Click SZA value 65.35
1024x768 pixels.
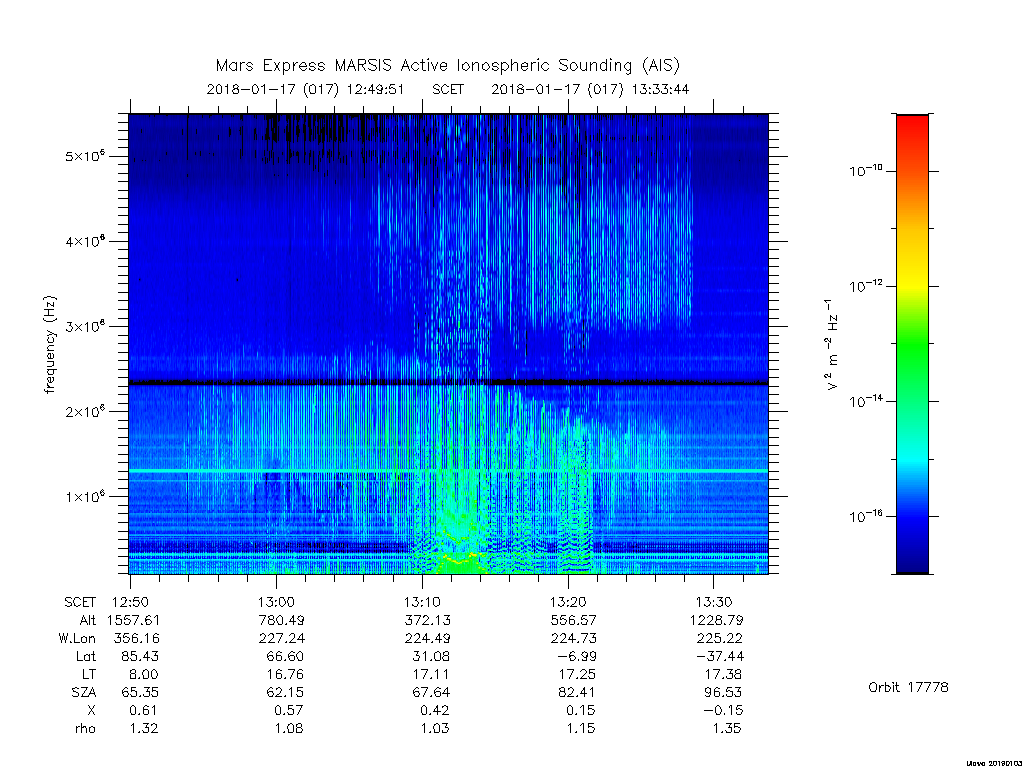(140, 692)
